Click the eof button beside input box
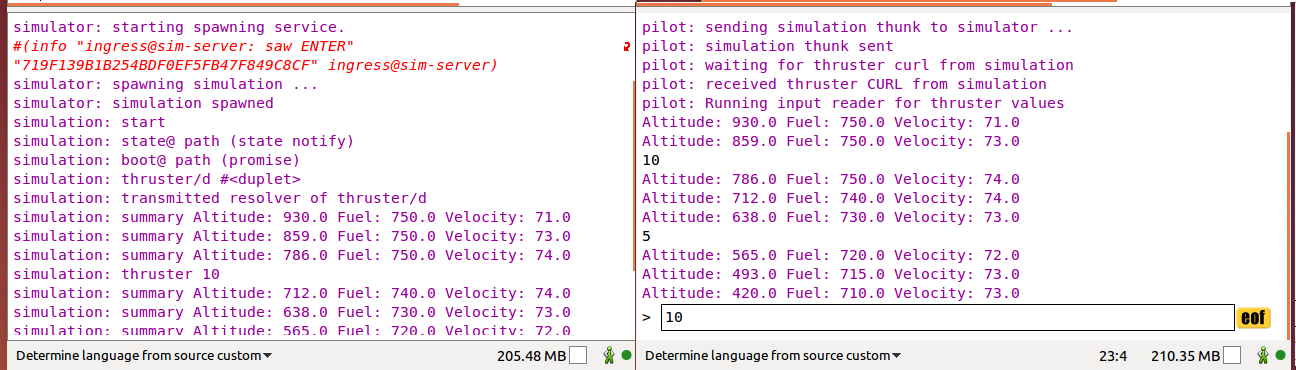The image size is (1296, 370). point(1254,318)
